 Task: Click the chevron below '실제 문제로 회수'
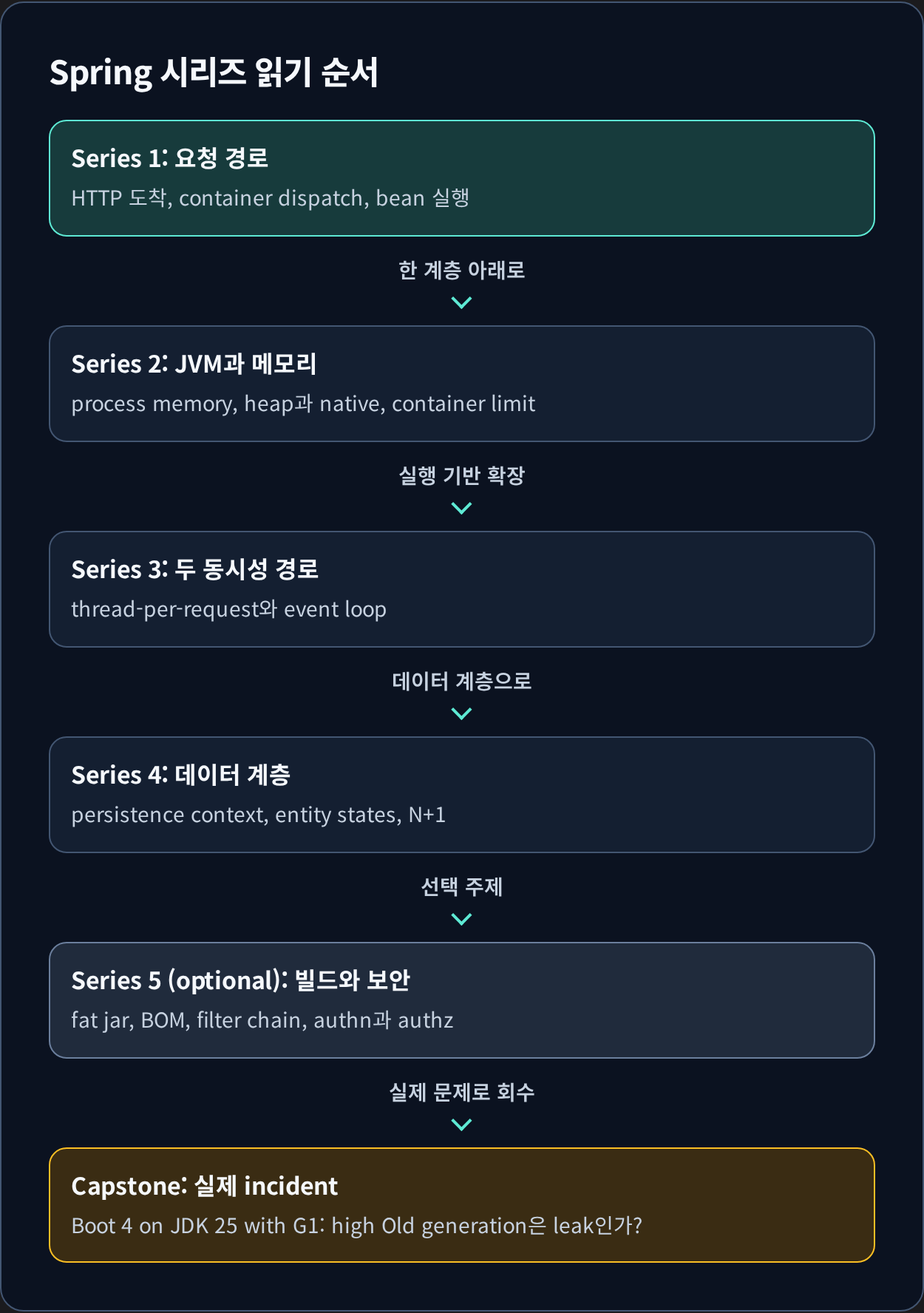coord(461,1124)
